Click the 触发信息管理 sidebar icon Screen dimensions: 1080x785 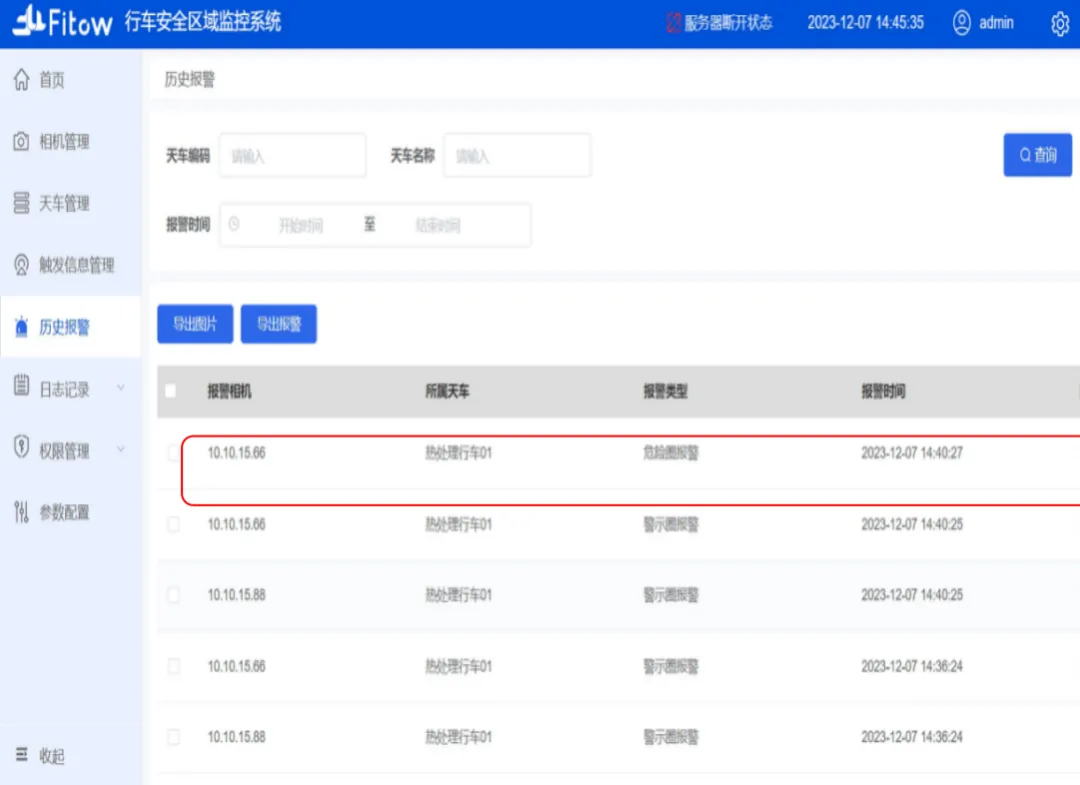(x=21, y=265)
